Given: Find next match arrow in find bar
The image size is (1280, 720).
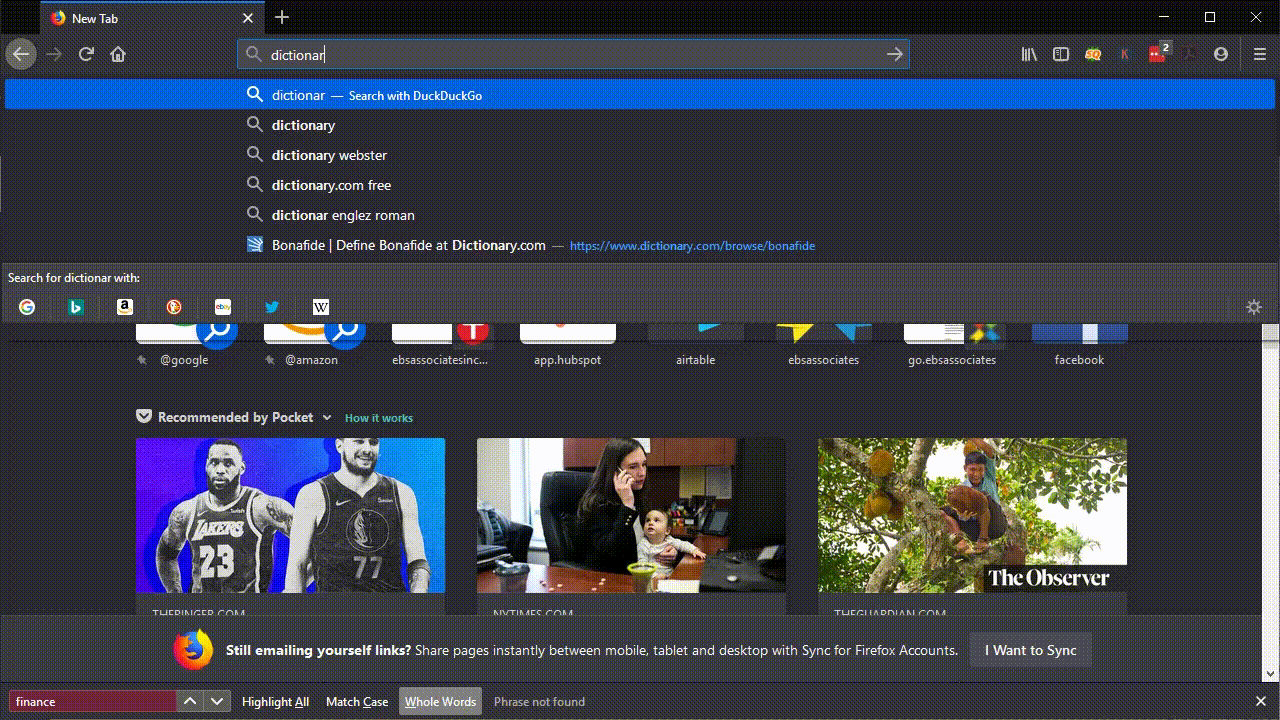Looking at the screenshot, I should point(217,701).
